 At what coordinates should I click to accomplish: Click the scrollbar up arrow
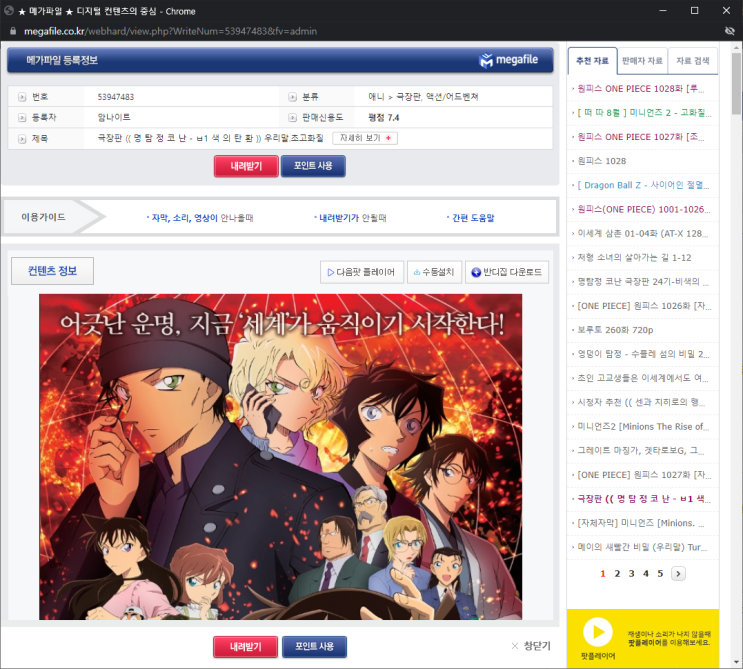pos(736,47)
